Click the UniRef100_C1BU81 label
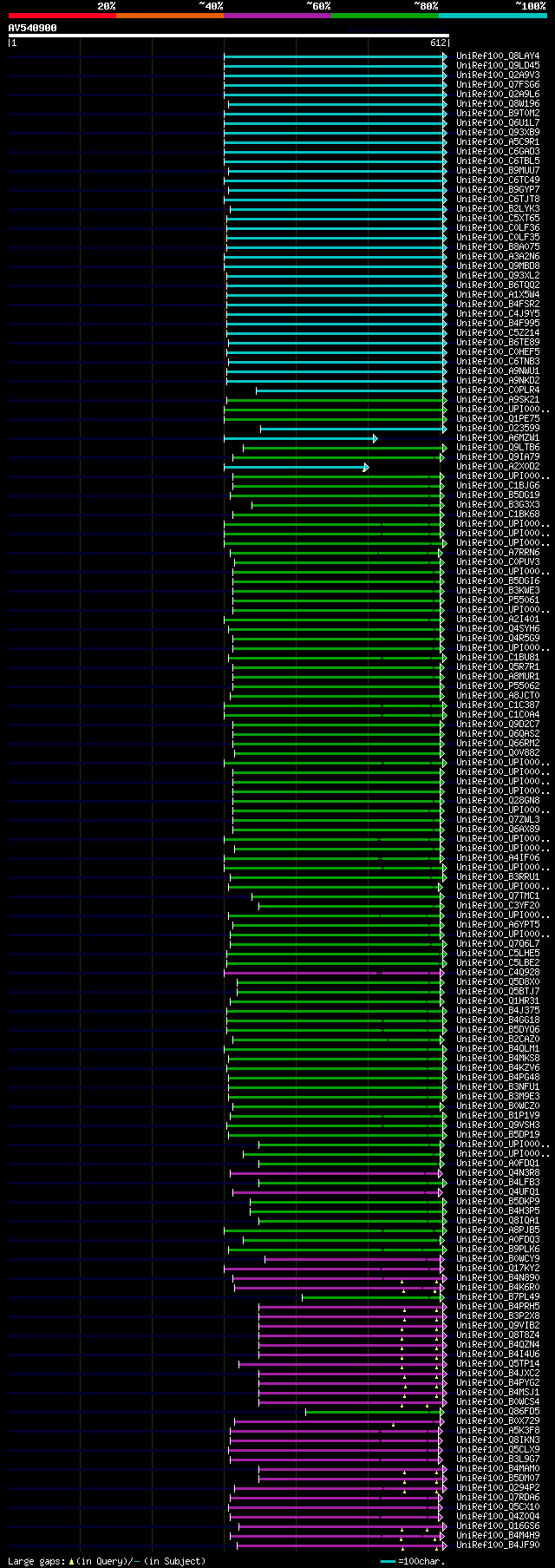 pos(498,658)
